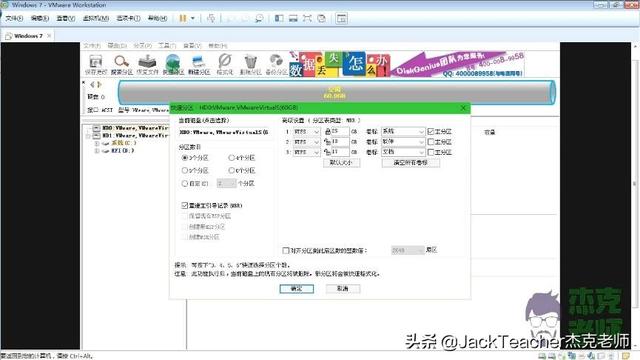Select the Recover Files toolbar icon
The height and width of the screenshot is (360, 640).
pyautogui.click(x=147, y=64)
